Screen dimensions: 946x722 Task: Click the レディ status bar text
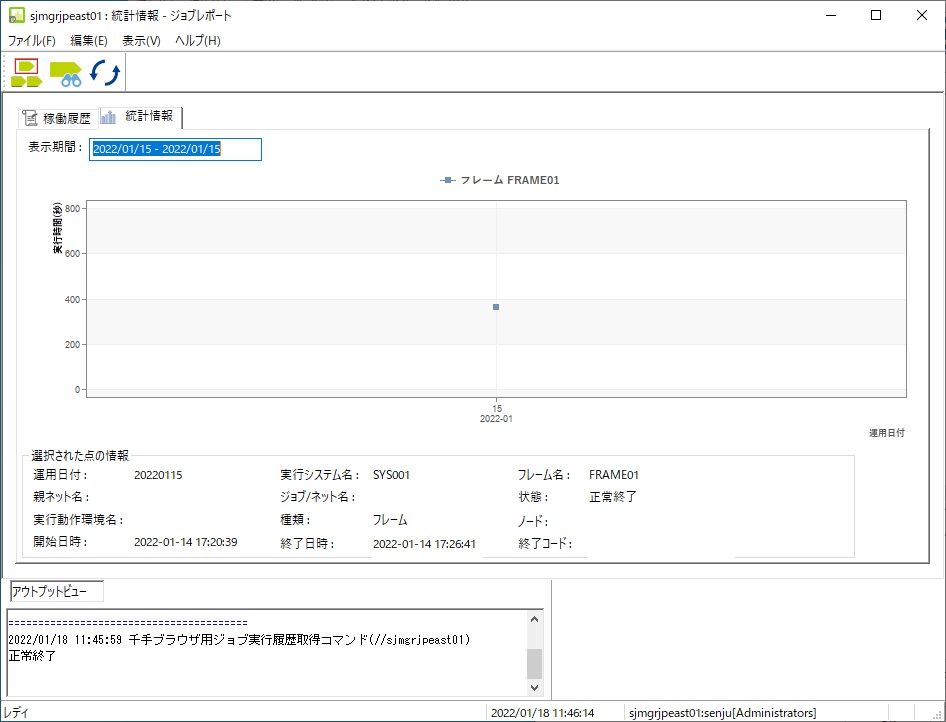pos(16,713)
